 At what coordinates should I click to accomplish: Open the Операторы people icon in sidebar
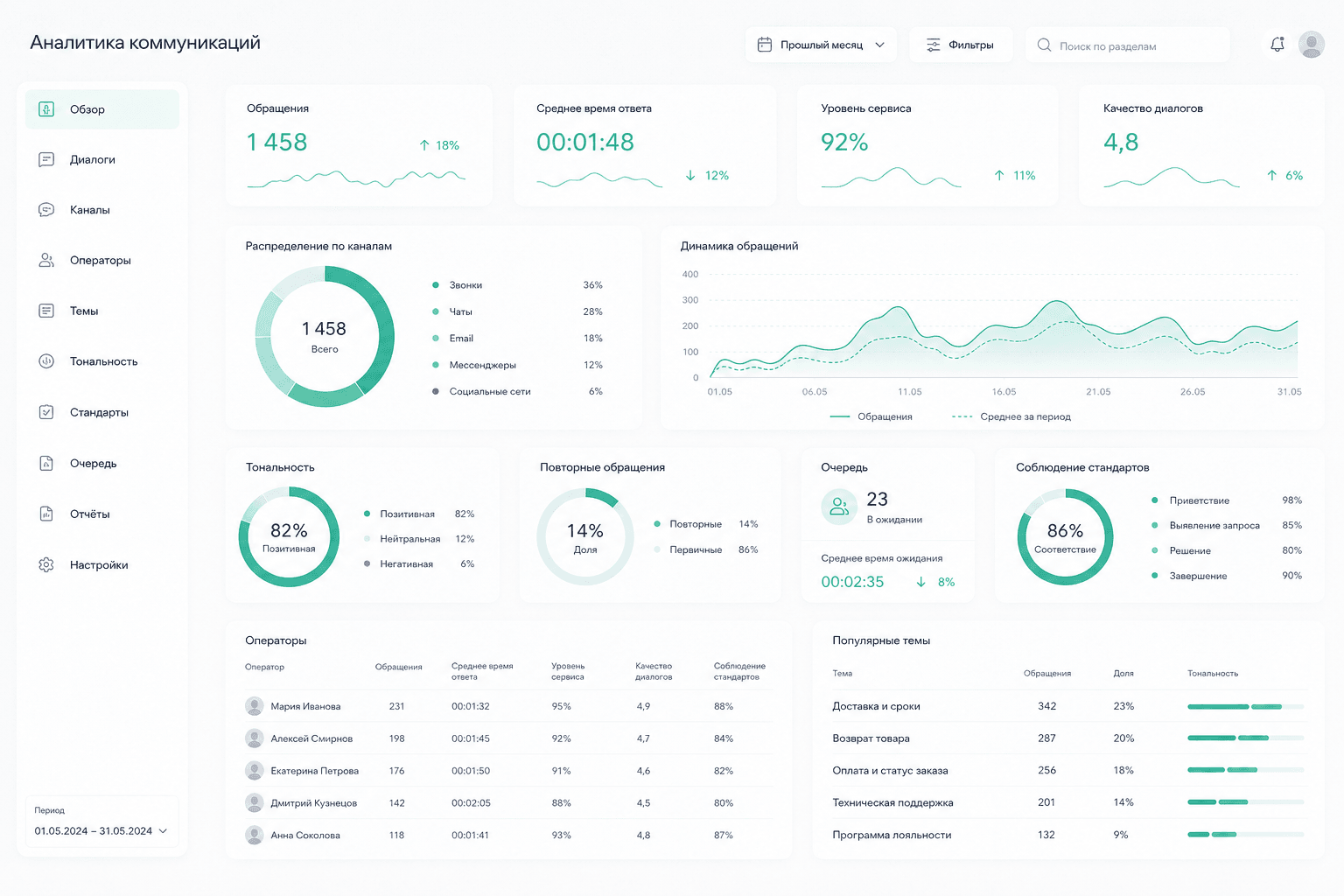46,260
